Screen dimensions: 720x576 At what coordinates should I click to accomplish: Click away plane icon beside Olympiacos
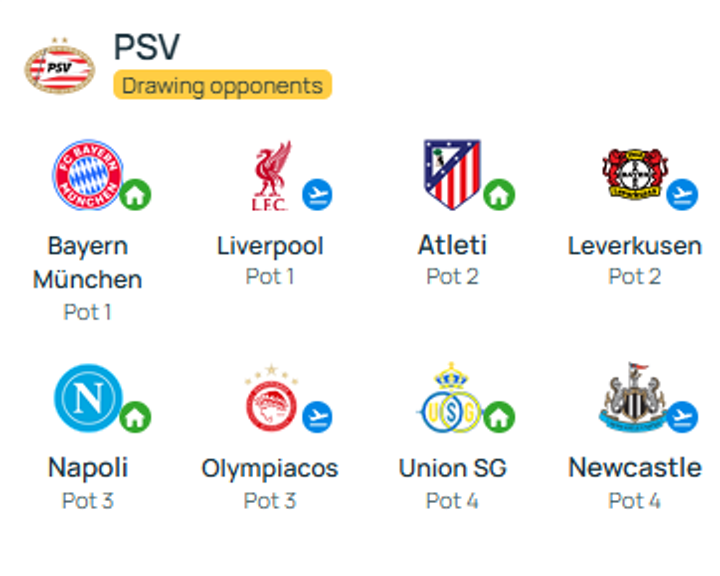(x=317, y=415)
